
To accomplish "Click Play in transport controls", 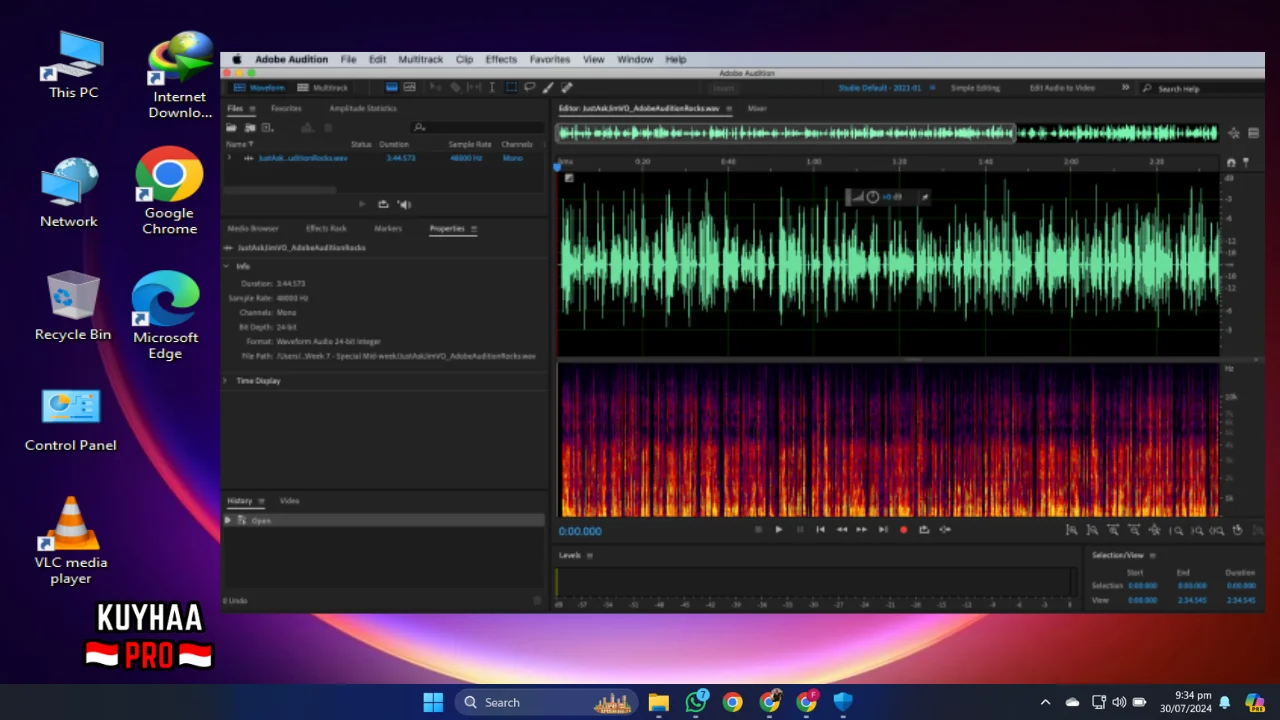I will [779, 529].
